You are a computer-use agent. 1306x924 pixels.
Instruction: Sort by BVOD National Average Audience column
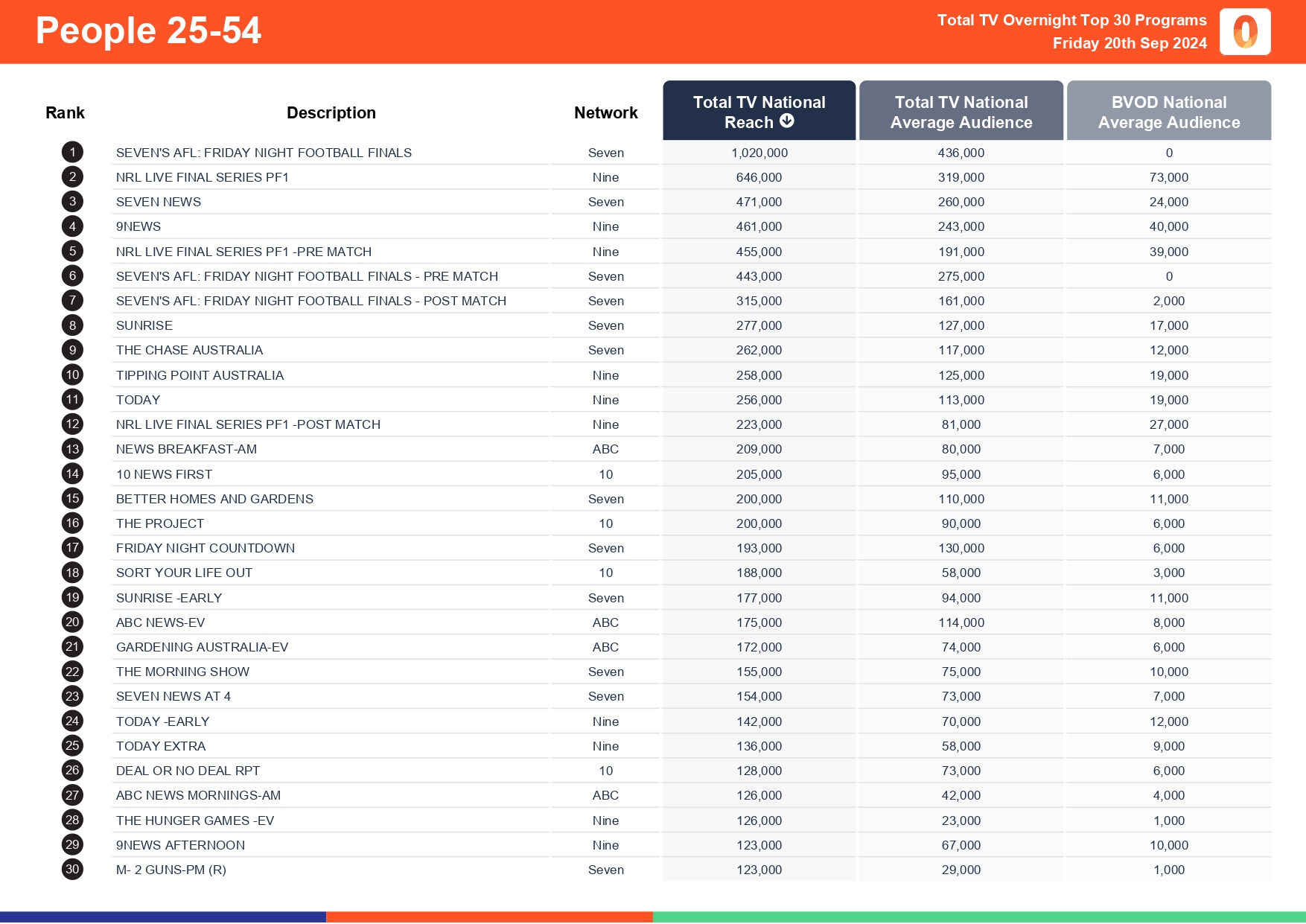1168,112
